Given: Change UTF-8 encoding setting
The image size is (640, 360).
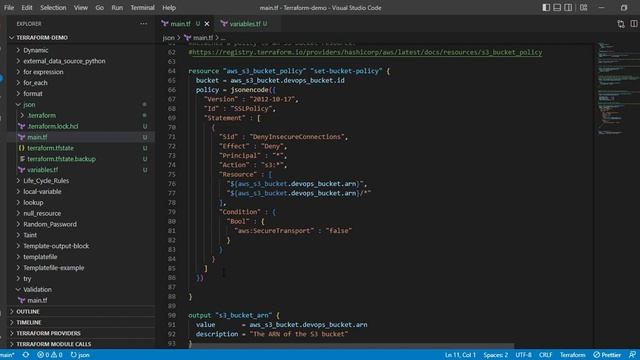Looking at the screenshot, I should tap(523, 355).
